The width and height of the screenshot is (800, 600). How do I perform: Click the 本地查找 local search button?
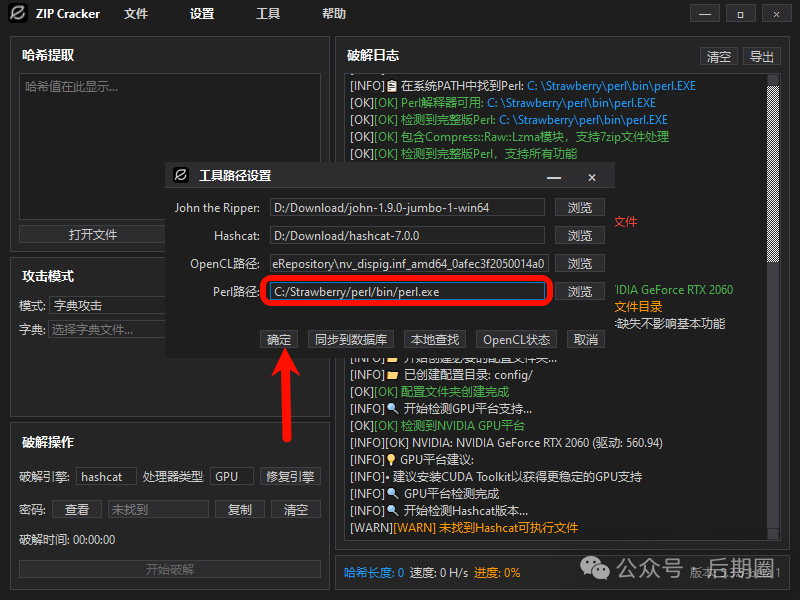click(434, 339)
